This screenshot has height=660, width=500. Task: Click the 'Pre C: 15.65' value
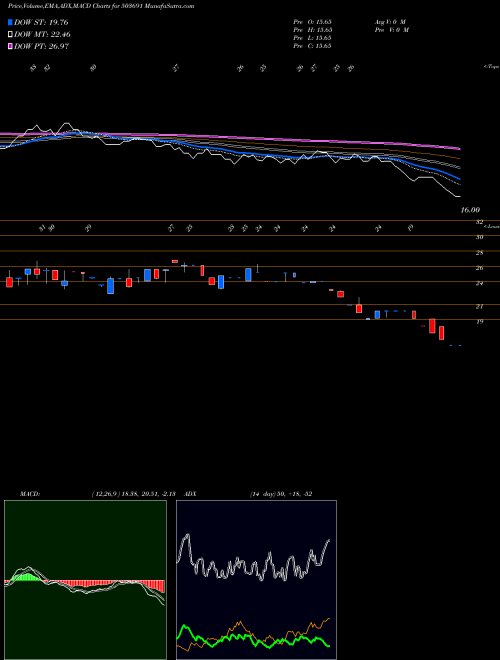pos(312,46)
